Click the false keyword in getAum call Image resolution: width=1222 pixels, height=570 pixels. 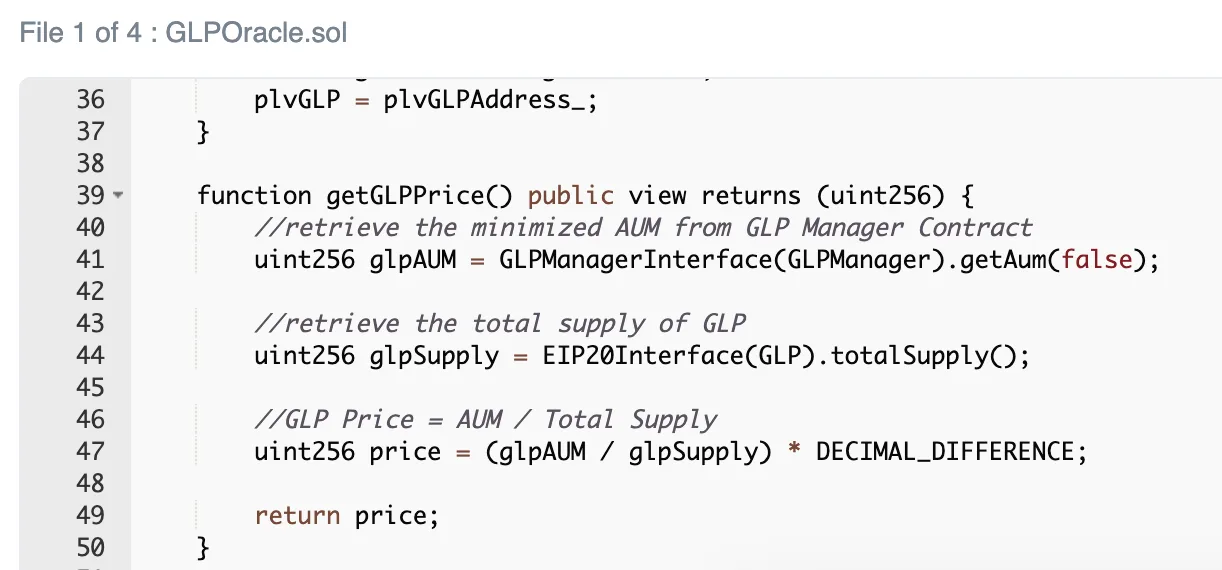click(1097, 260)
